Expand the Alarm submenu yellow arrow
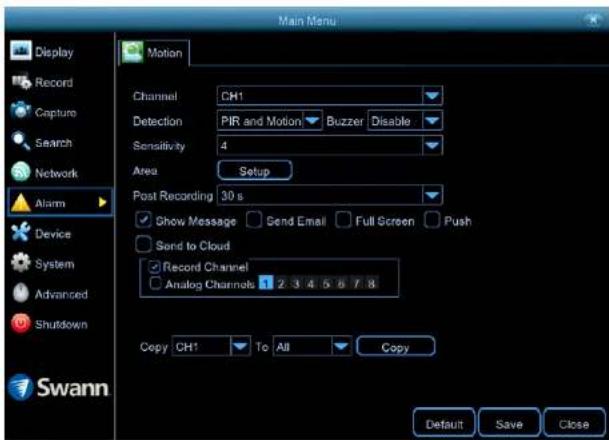 [102, 202]
